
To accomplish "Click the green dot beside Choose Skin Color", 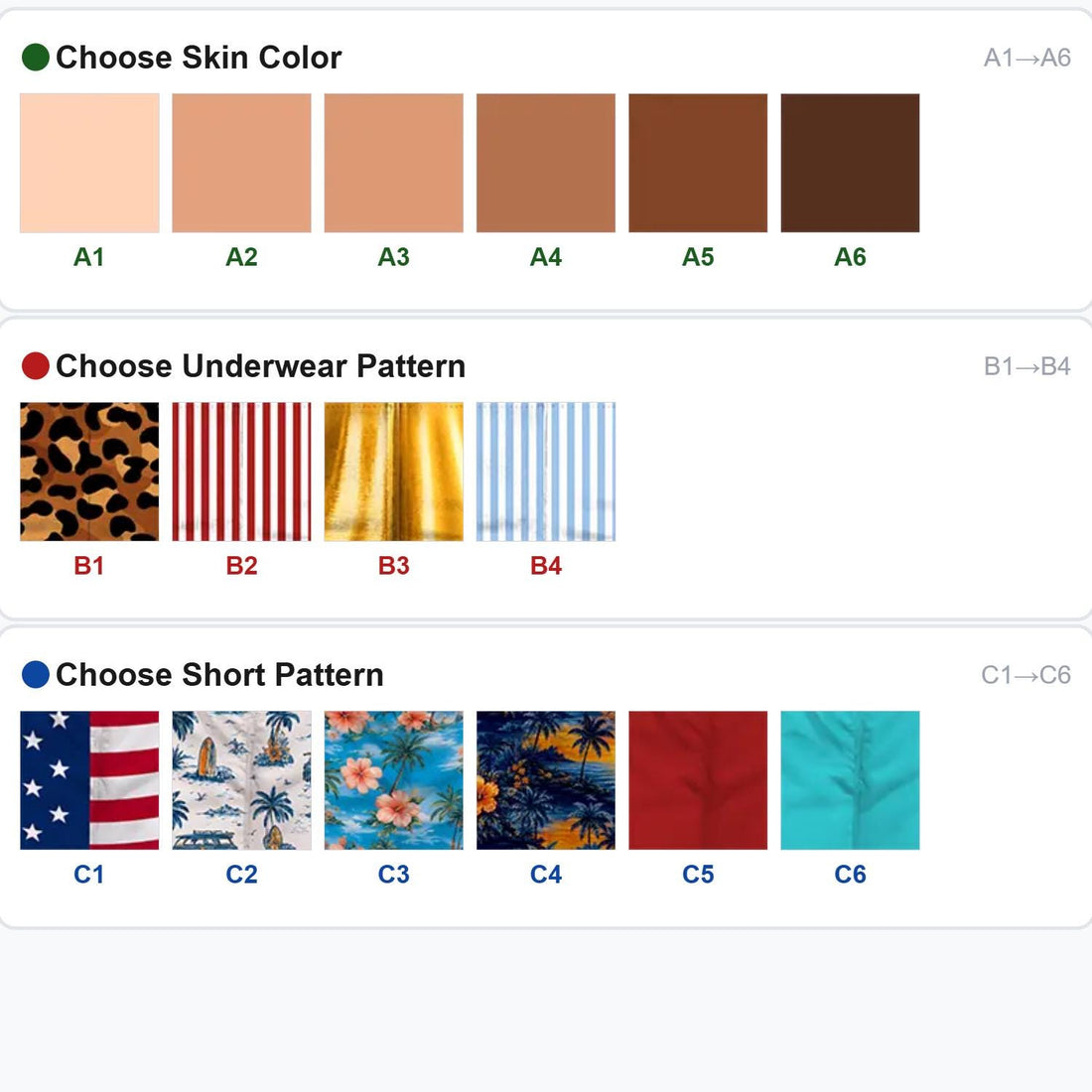I will pyautogui.click(x=36, y=58).
